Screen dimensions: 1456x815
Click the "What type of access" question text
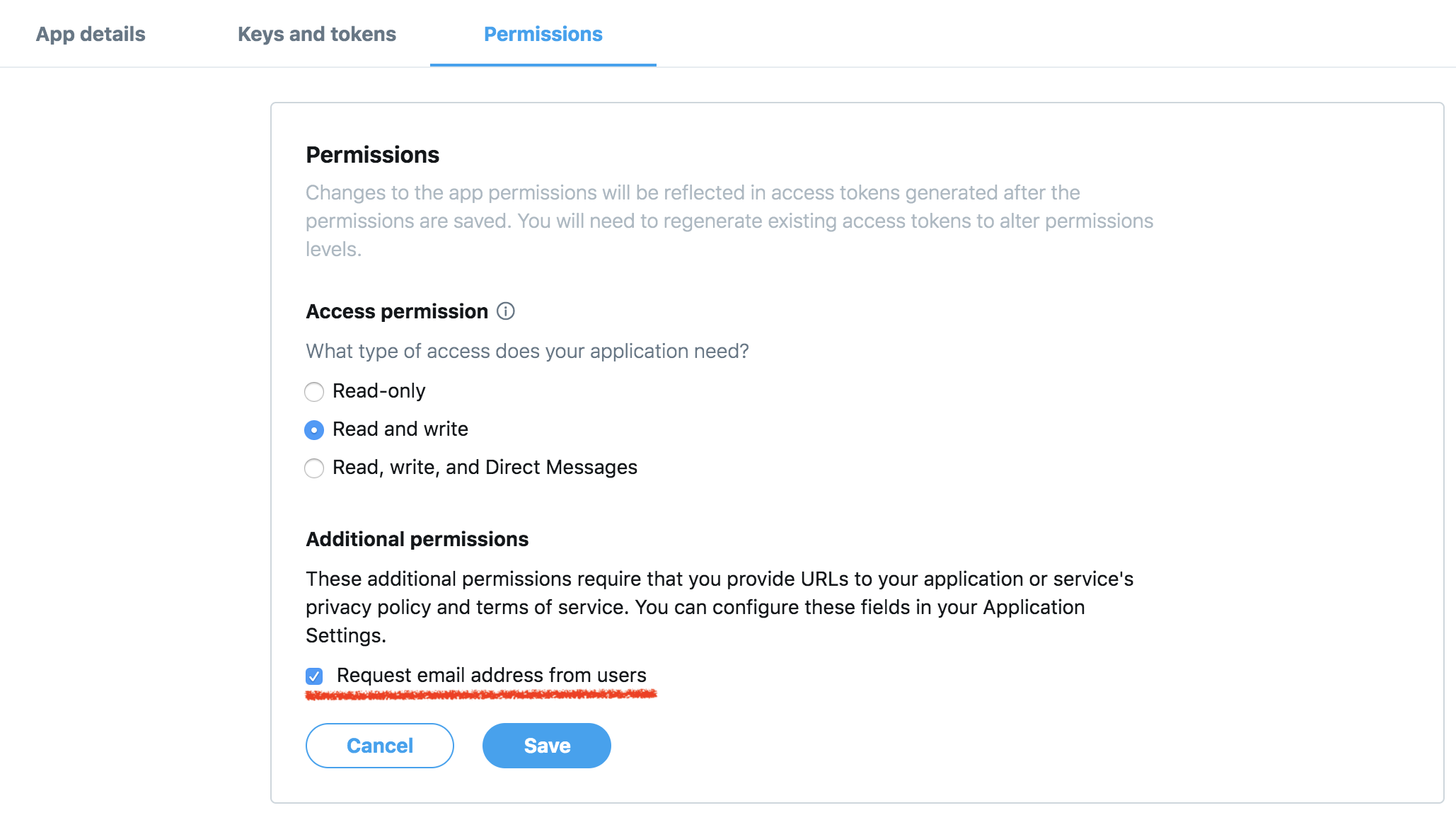527,351
